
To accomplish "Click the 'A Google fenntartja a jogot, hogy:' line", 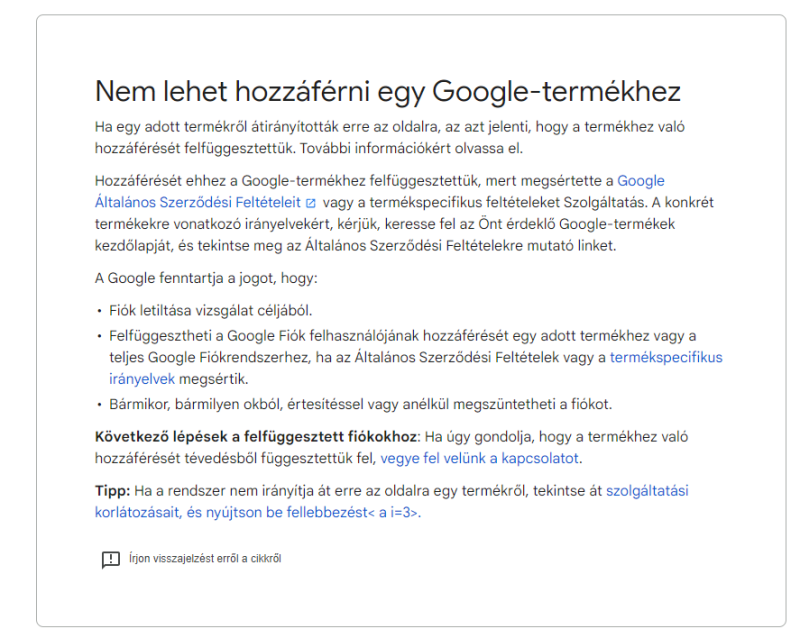I will [x=206, y=278].
